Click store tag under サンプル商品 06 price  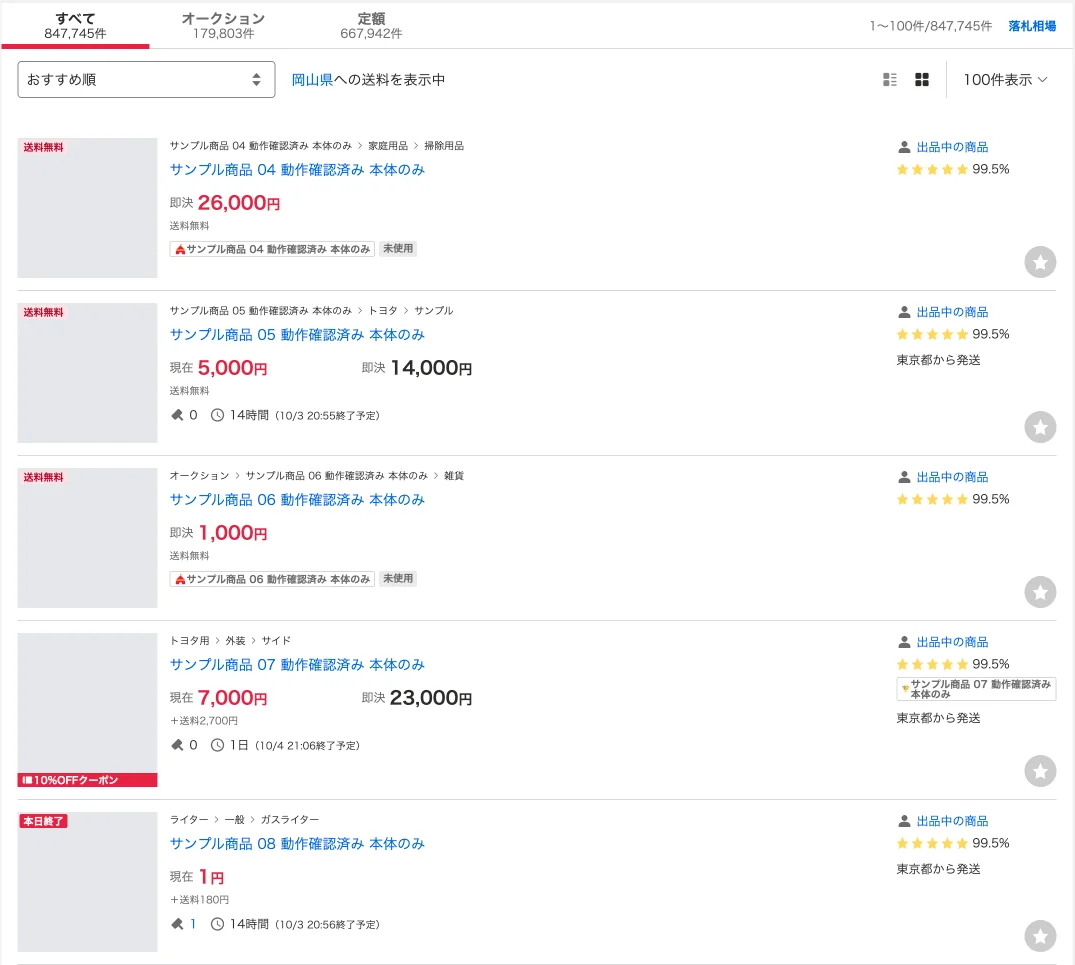272,579
